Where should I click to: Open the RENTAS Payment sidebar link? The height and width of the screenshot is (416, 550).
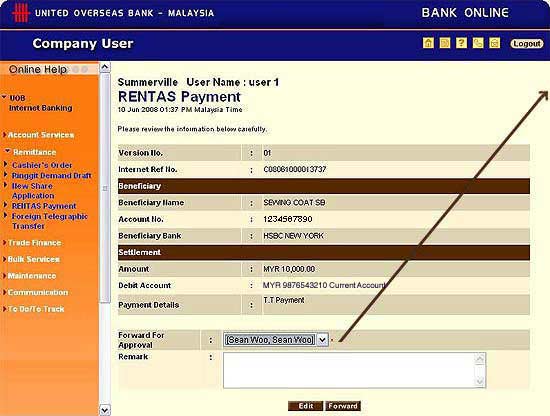(x=44, y=206)
